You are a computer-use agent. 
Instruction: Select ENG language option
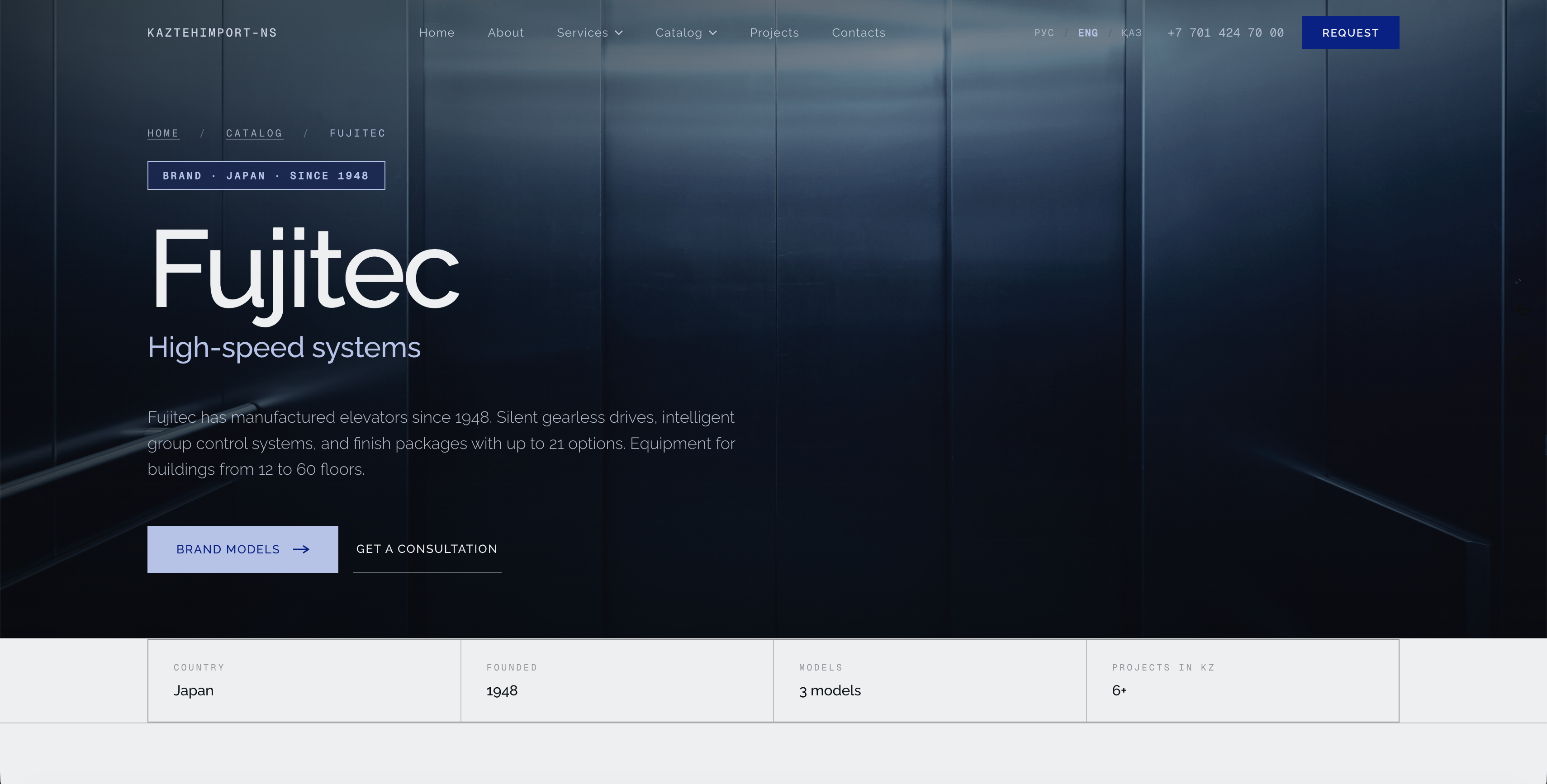pyautogui.click(x=1087, y=33)
